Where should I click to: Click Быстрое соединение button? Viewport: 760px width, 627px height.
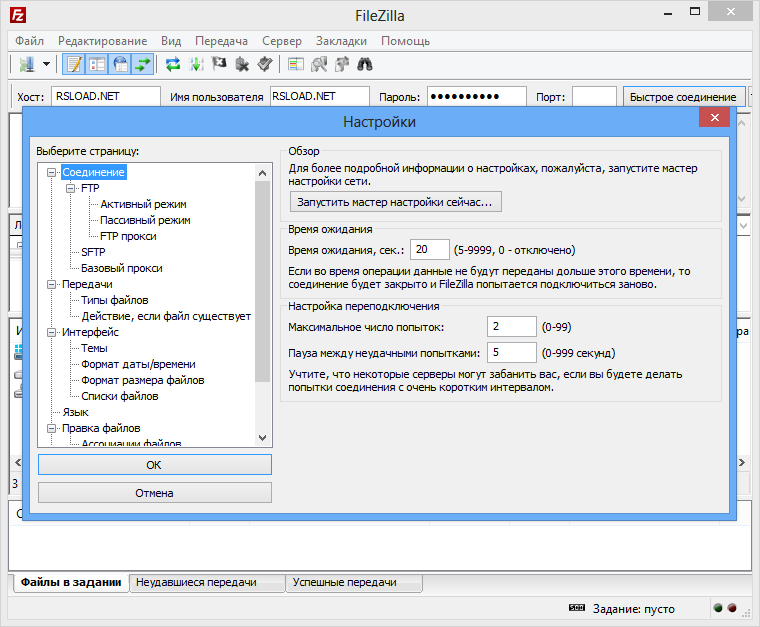[683, 97]
